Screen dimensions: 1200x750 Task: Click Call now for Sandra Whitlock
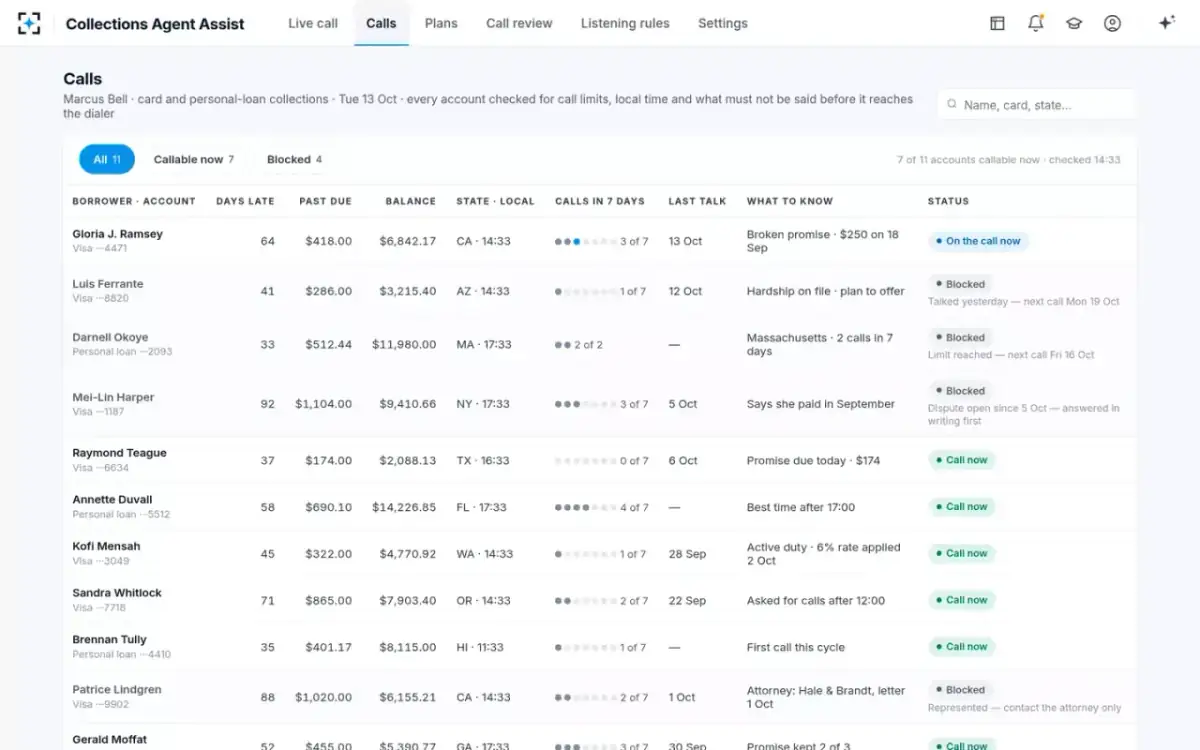961,600
